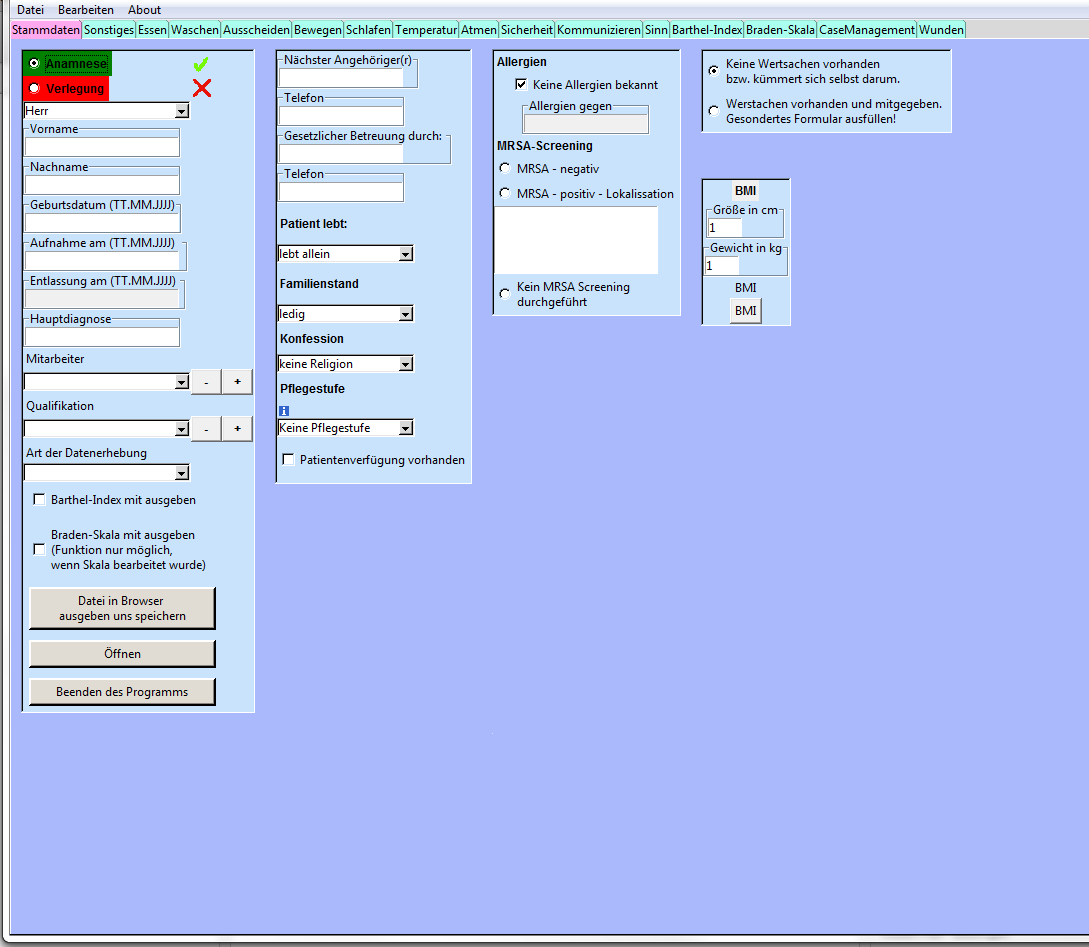Switch to the Atmen tab
Image resolution: width=1089 pixels, height=947 pixels.
(x=479, y=30)
